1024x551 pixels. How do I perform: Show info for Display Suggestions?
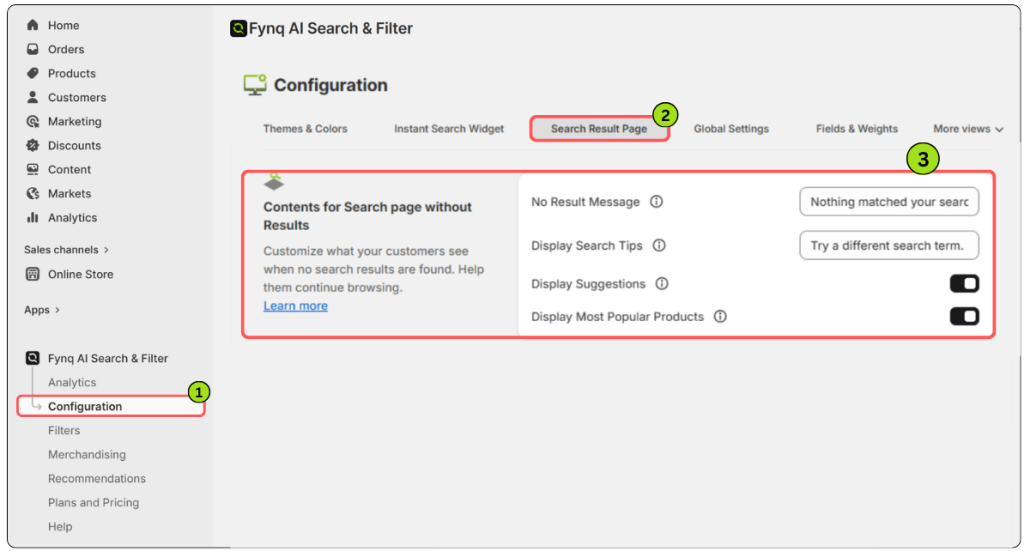pos(662,283)
